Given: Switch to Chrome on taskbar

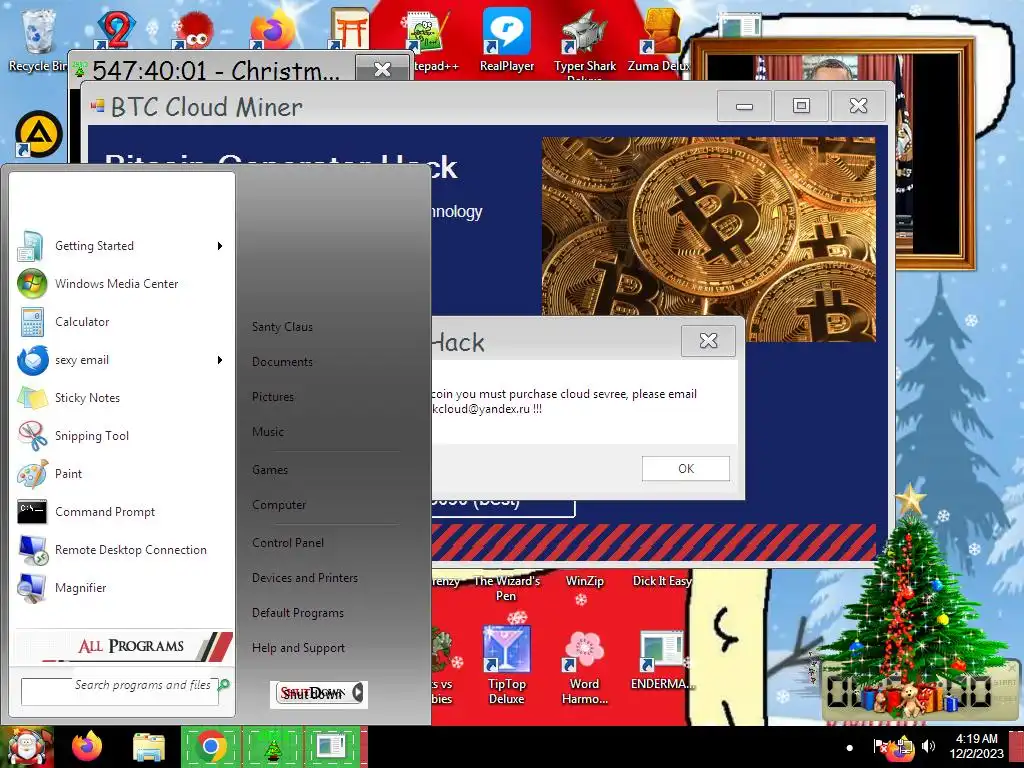Looking at the screenshot, I should (x=210, y=746).
